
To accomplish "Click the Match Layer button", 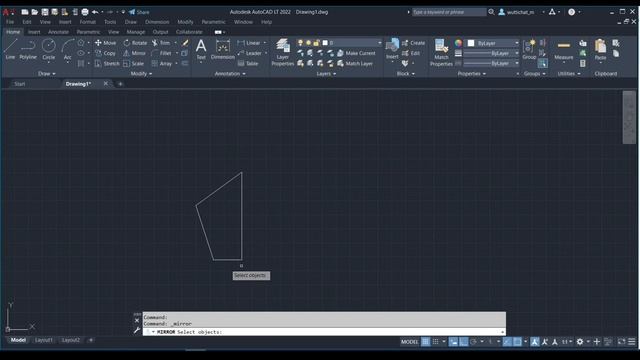I will point(355,64).
